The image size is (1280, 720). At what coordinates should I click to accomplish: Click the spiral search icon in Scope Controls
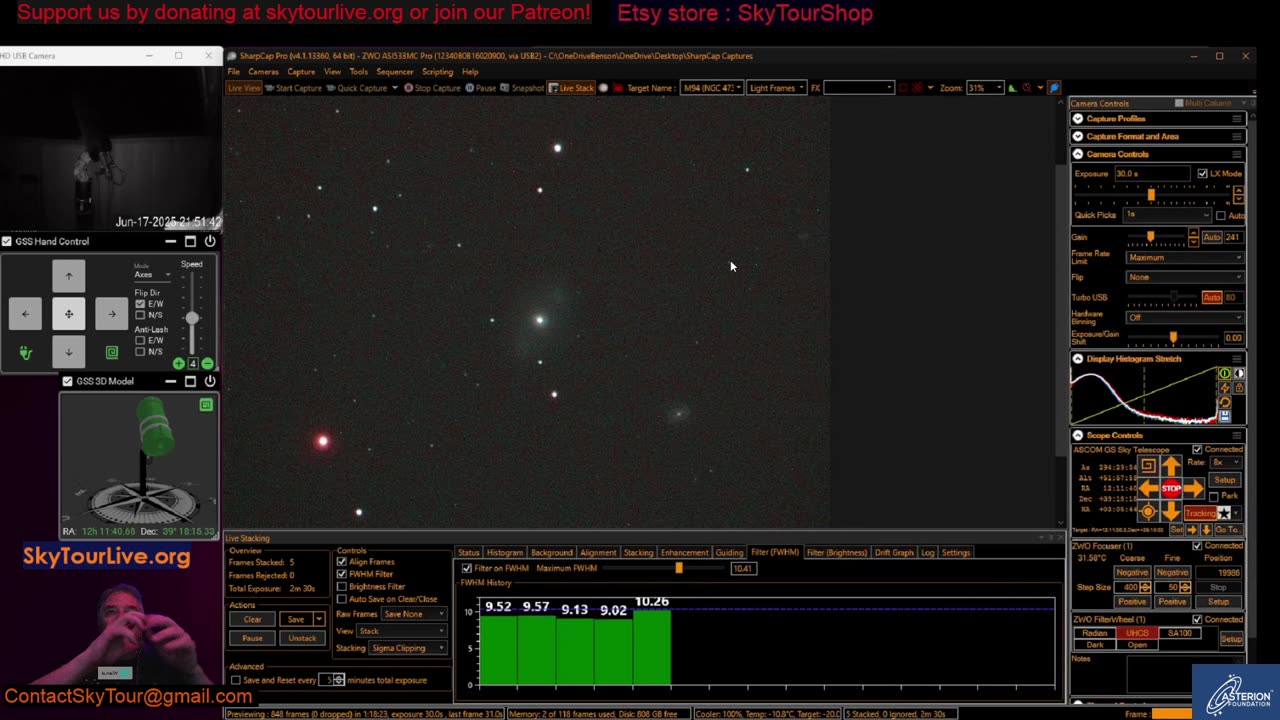pos(1148,466)
